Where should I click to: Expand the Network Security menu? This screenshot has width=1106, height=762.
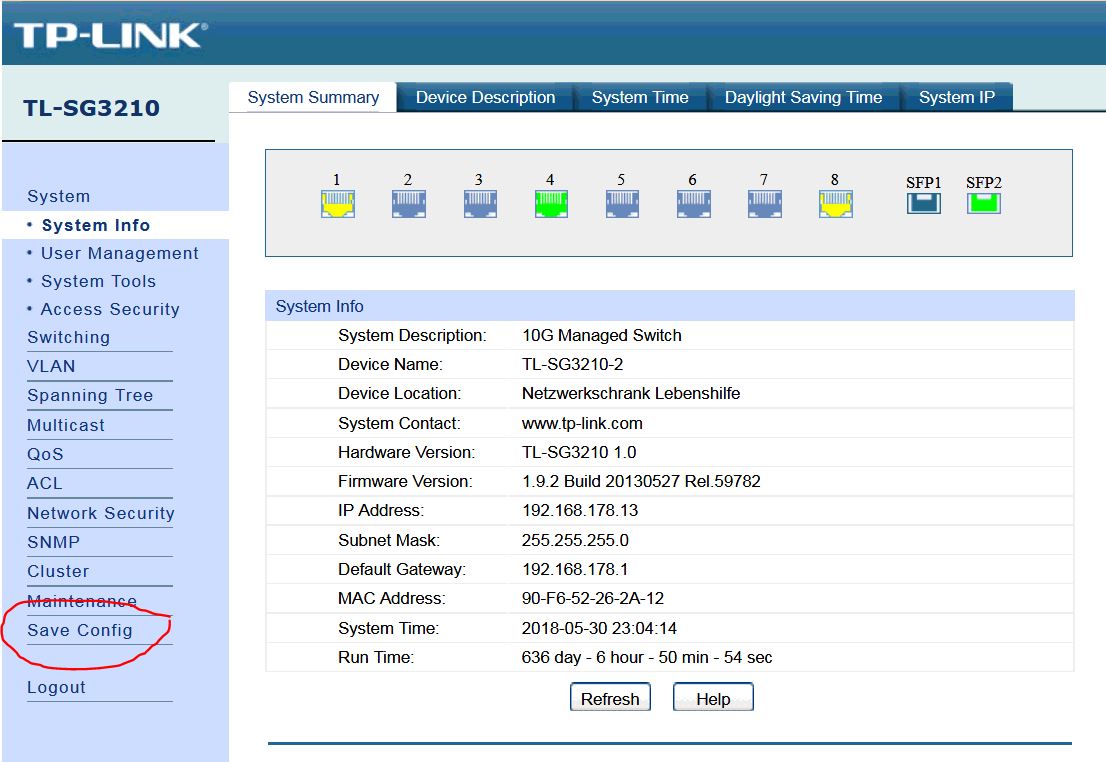[x=100, y=513]
